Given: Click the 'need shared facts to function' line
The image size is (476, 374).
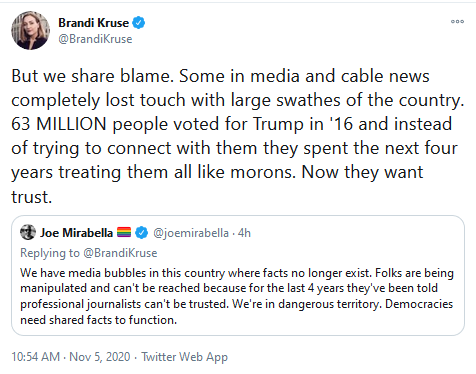Looking at the screenshot, I should click(x=99, y=320).
